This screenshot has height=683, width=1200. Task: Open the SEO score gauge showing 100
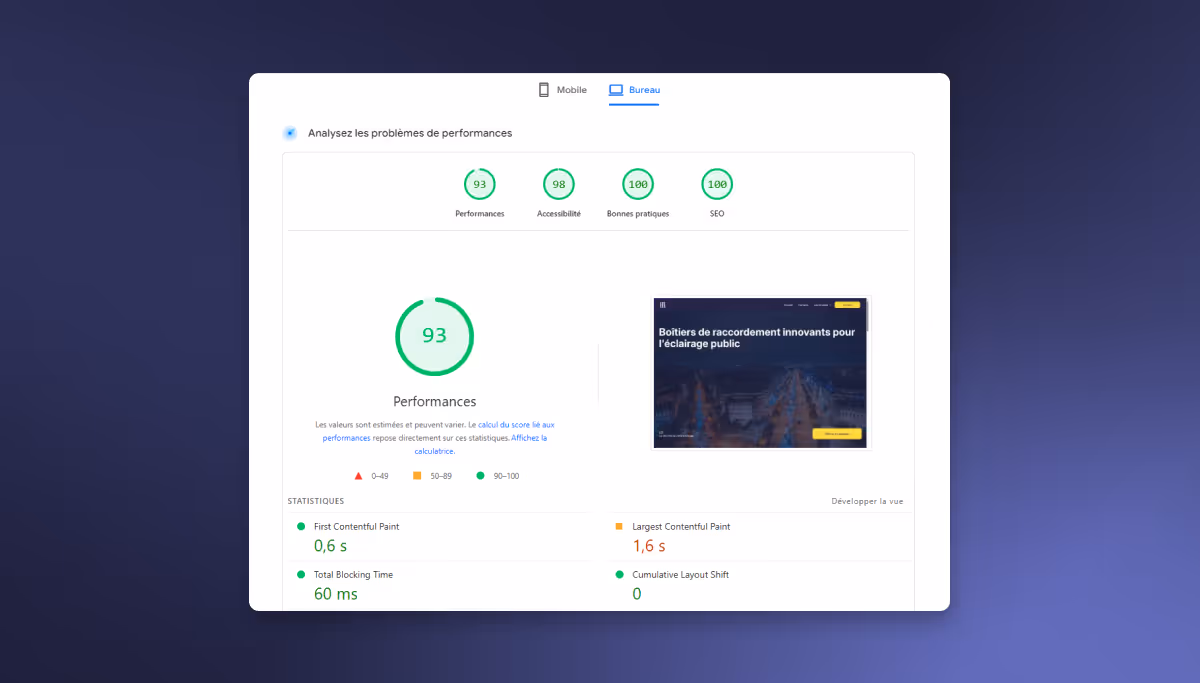point(716,184)
